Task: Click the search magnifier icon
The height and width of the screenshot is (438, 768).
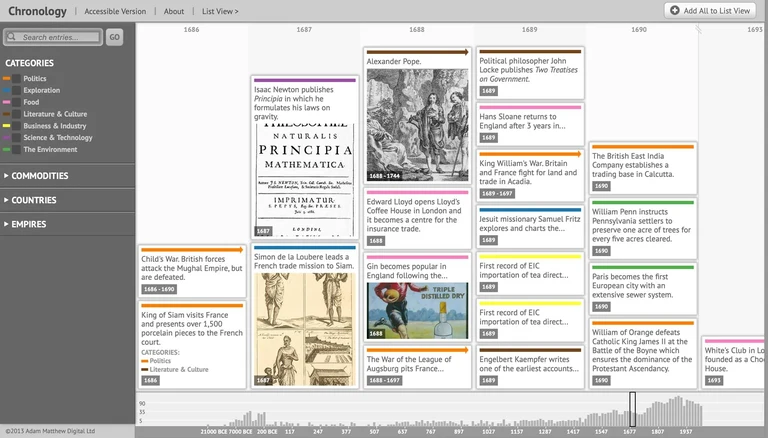Action: (x=13, y=37)
